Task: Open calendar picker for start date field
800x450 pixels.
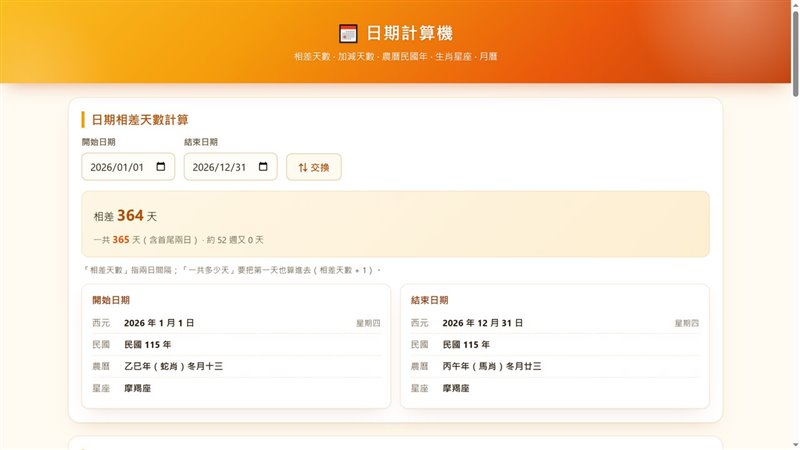Action: (x=161, y=167)
